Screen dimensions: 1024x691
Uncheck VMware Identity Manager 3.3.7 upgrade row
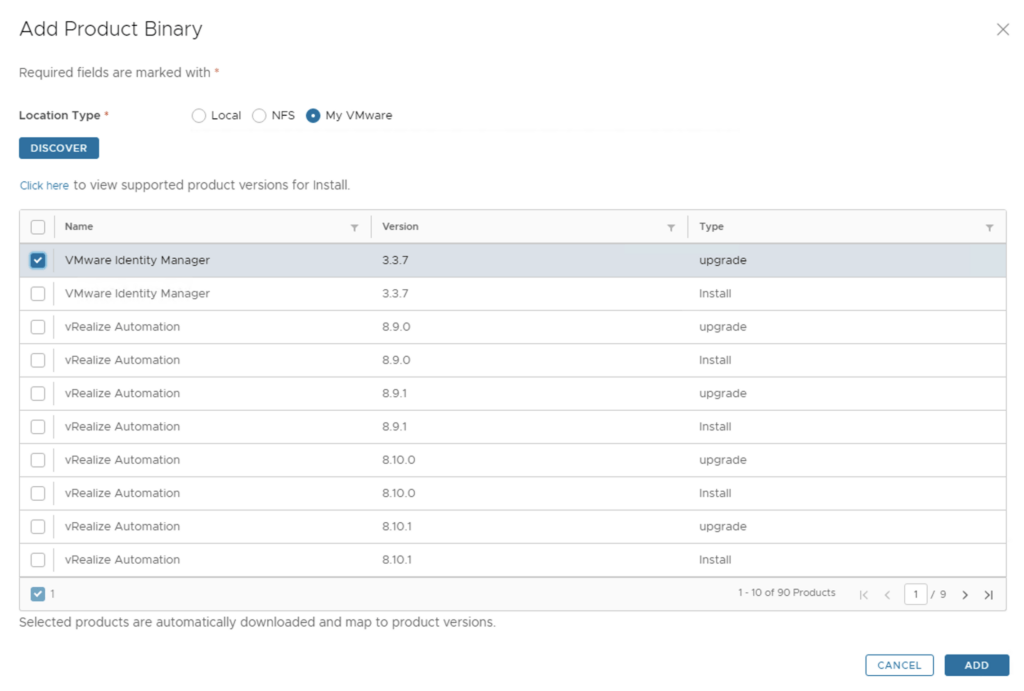click(38, 261)
